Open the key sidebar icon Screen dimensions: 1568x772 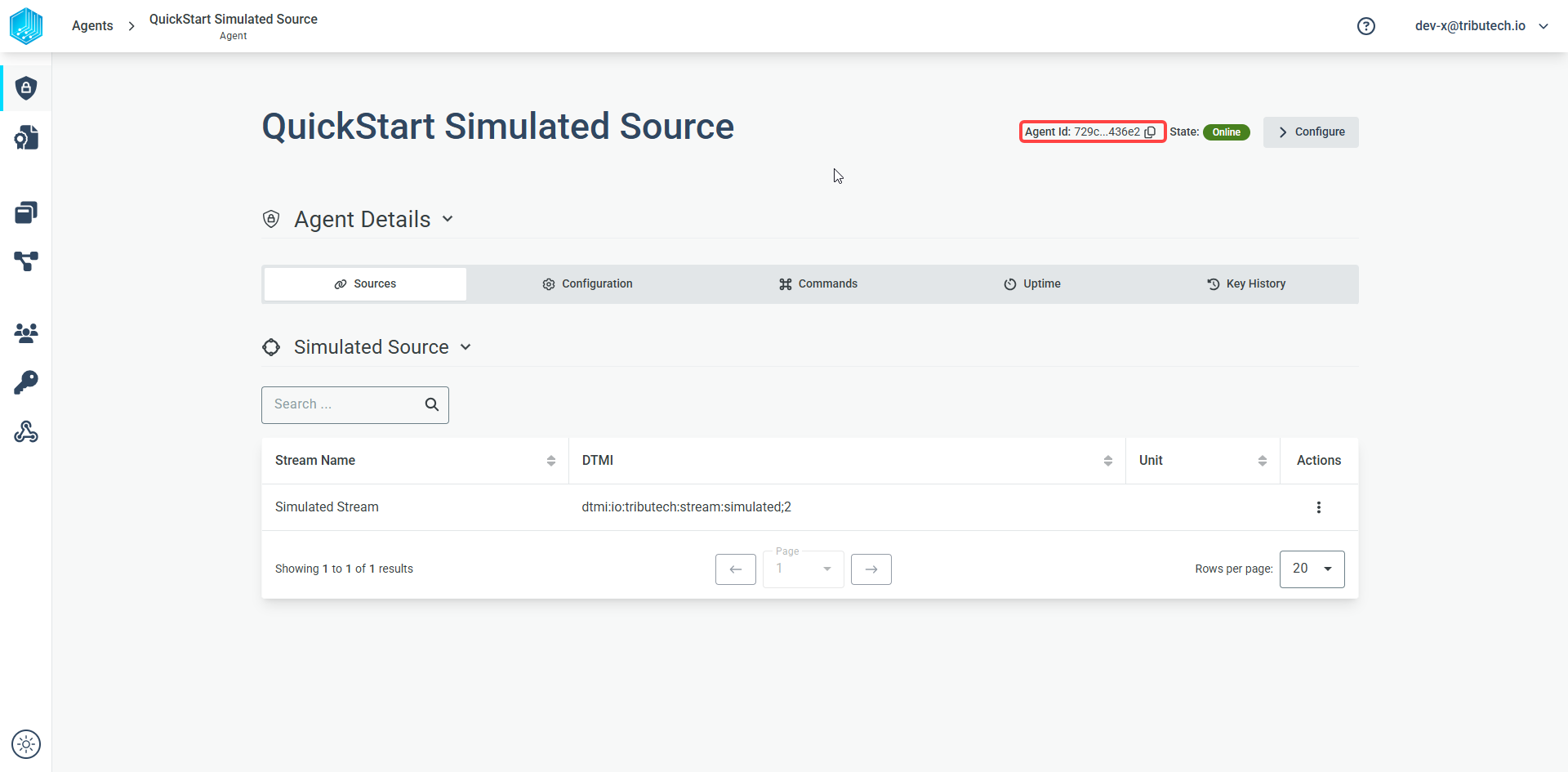(26, 382)
